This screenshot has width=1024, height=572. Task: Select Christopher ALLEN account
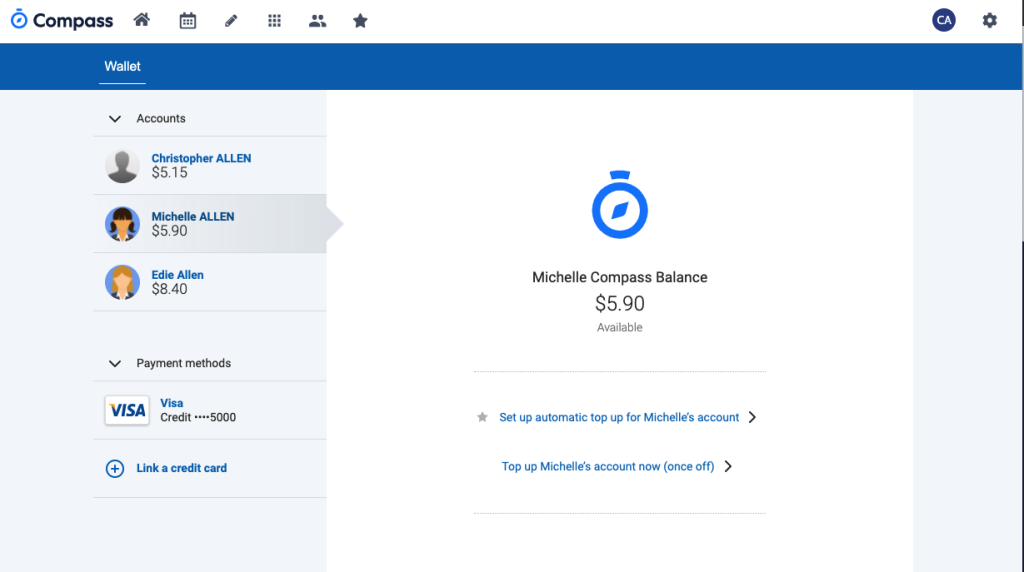click(210, 165)
